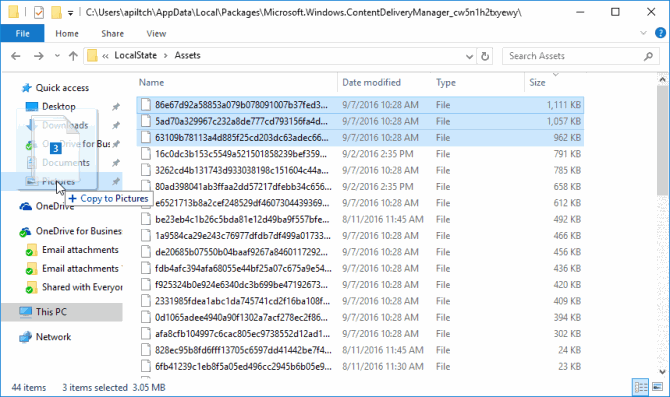Go up one folder level arrow

73,56
